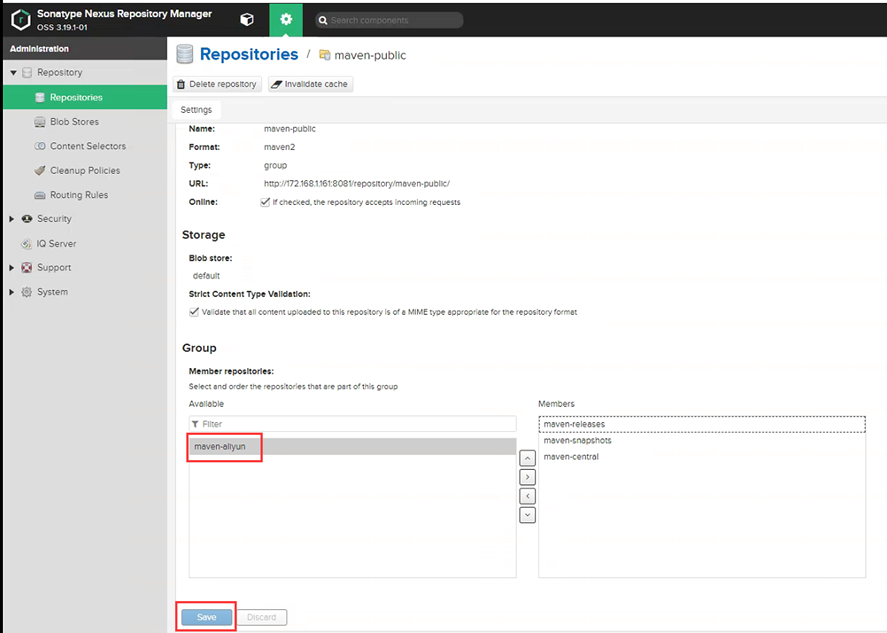Focus the Available repositories Filter field

352,424
